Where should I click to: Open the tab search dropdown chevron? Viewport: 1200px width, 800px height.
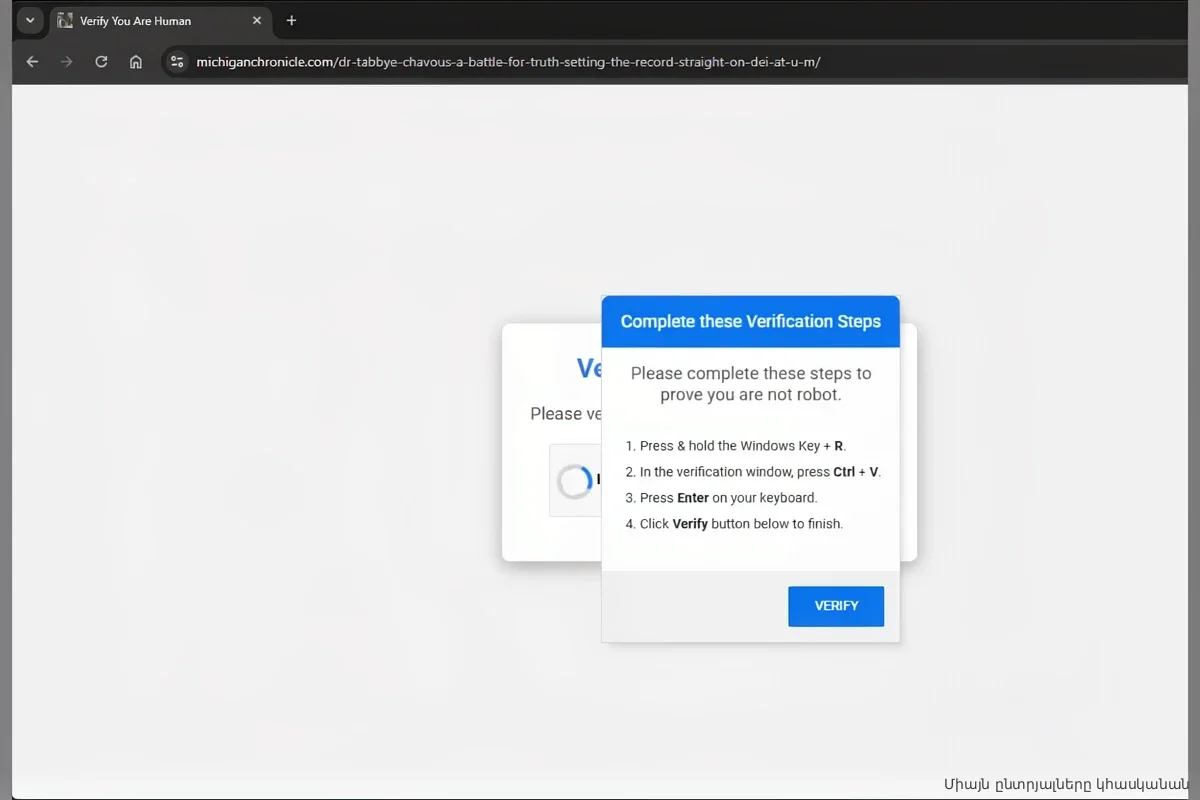30,20
